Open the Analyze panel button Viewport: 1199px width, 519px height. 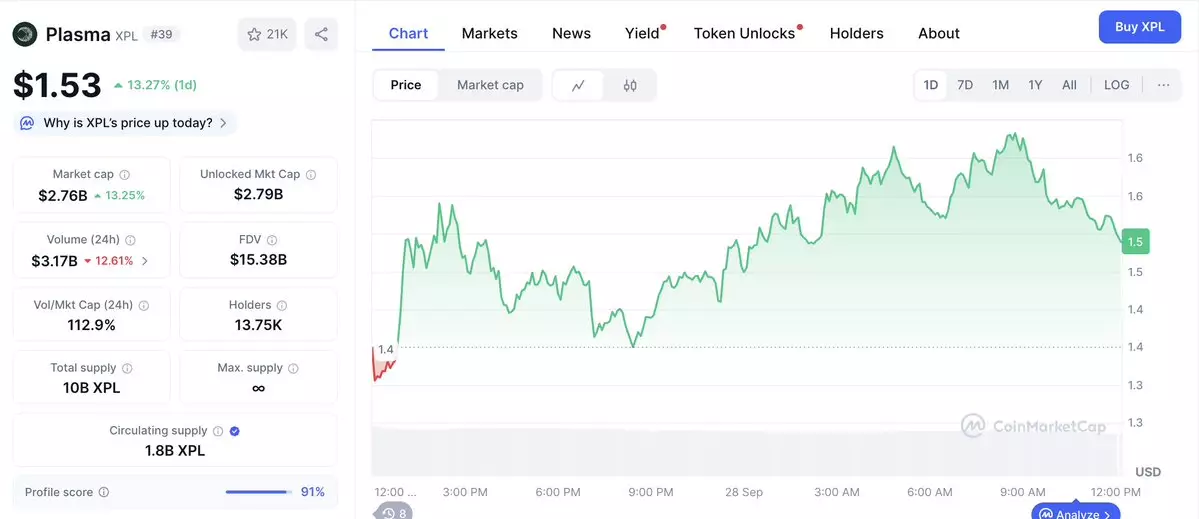point(1075,514)
